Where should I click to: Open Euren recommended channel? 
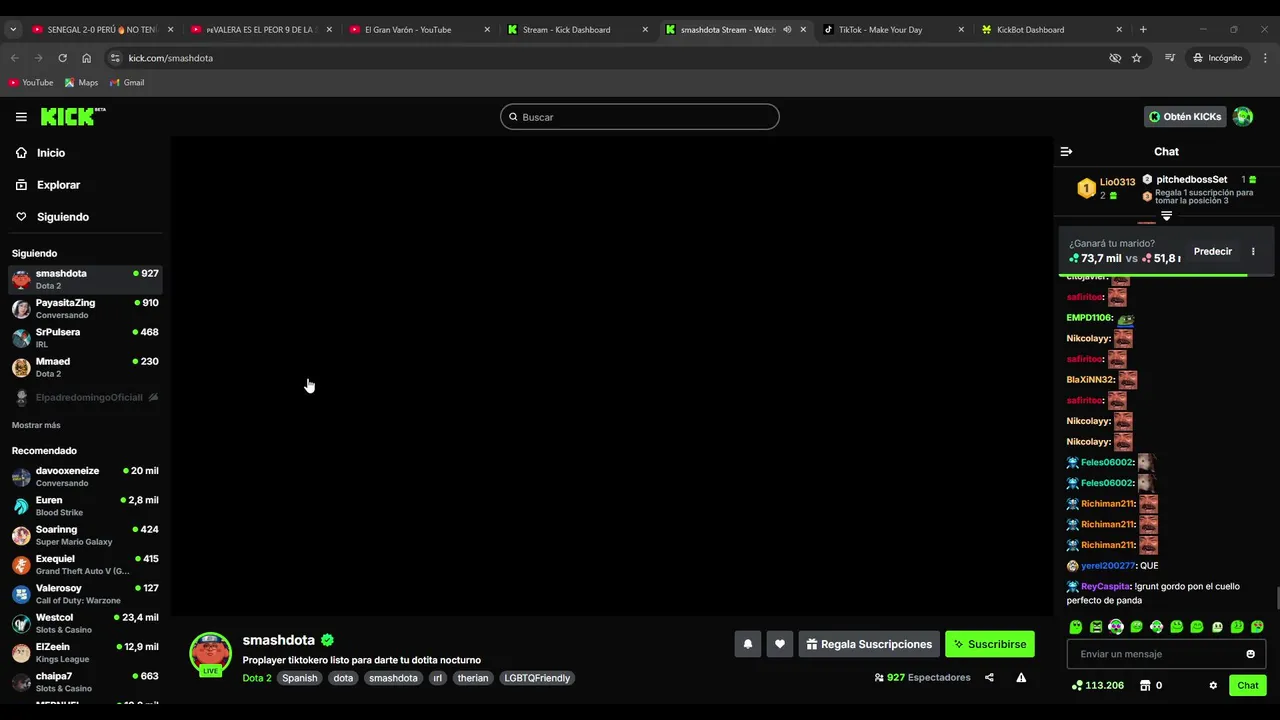(85, 506)
